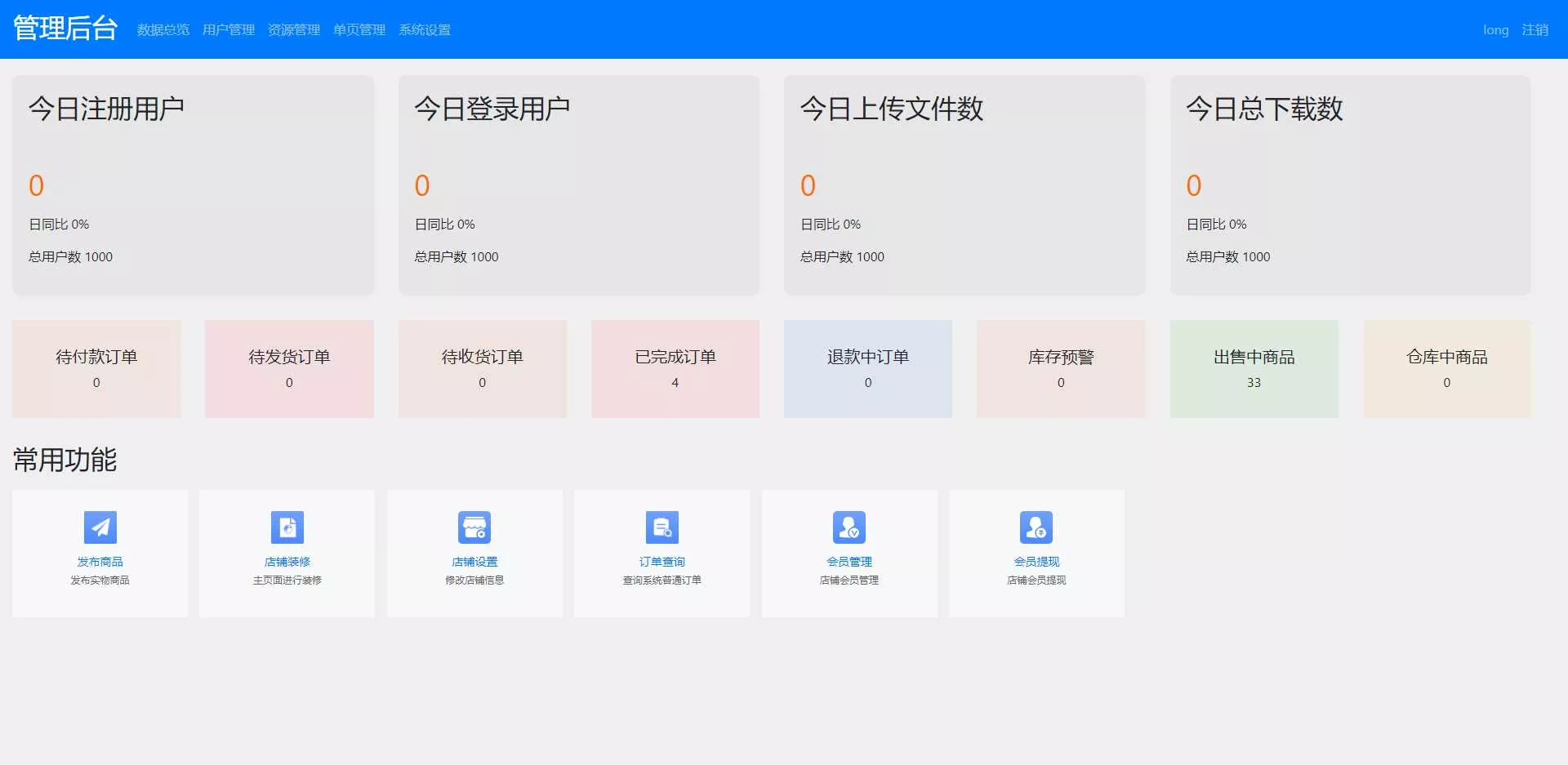Click the orange 0 under 今日登录用户

pyautogui.click(x=422, y=185)
